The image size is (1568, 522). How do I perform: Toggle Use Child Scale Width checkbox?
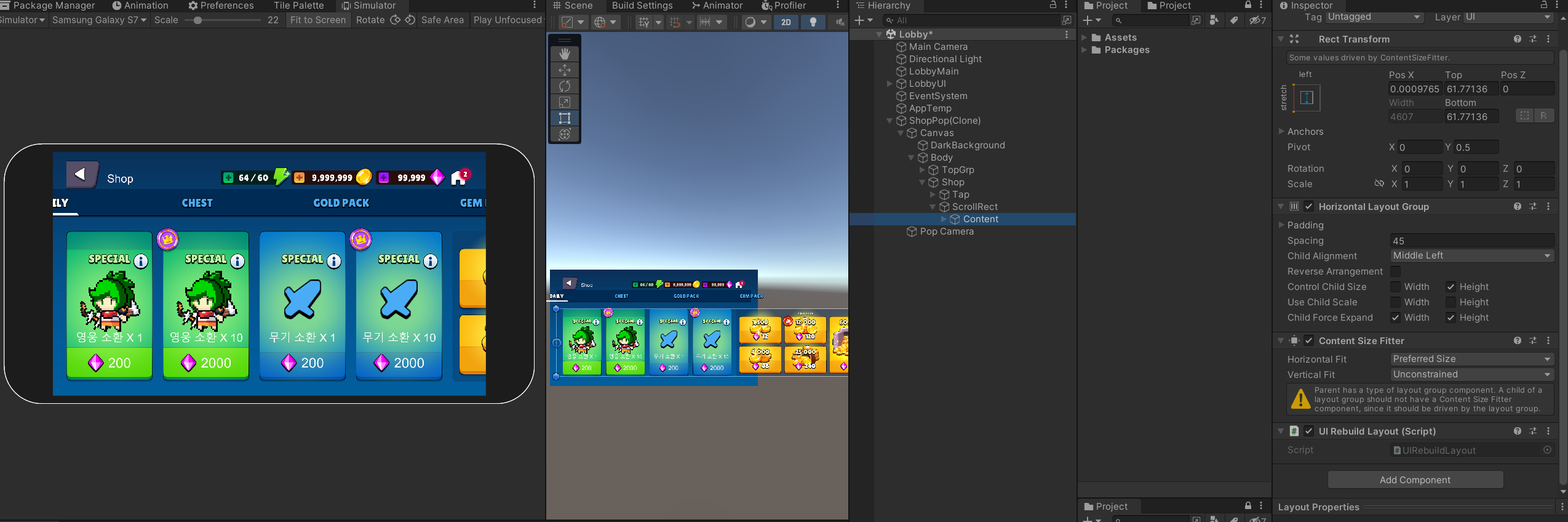click(1396, 302)
